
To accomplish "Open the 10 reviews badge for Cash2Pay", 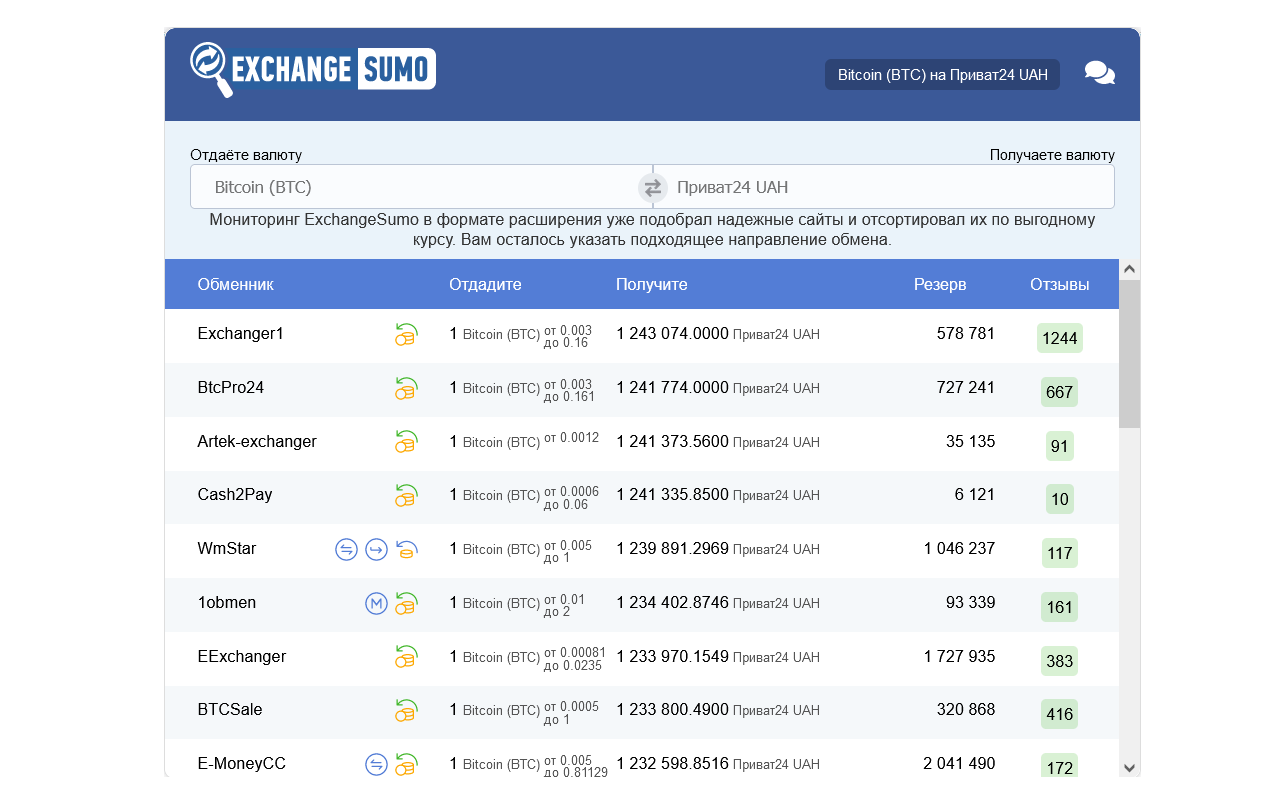I will (1060, 499).
